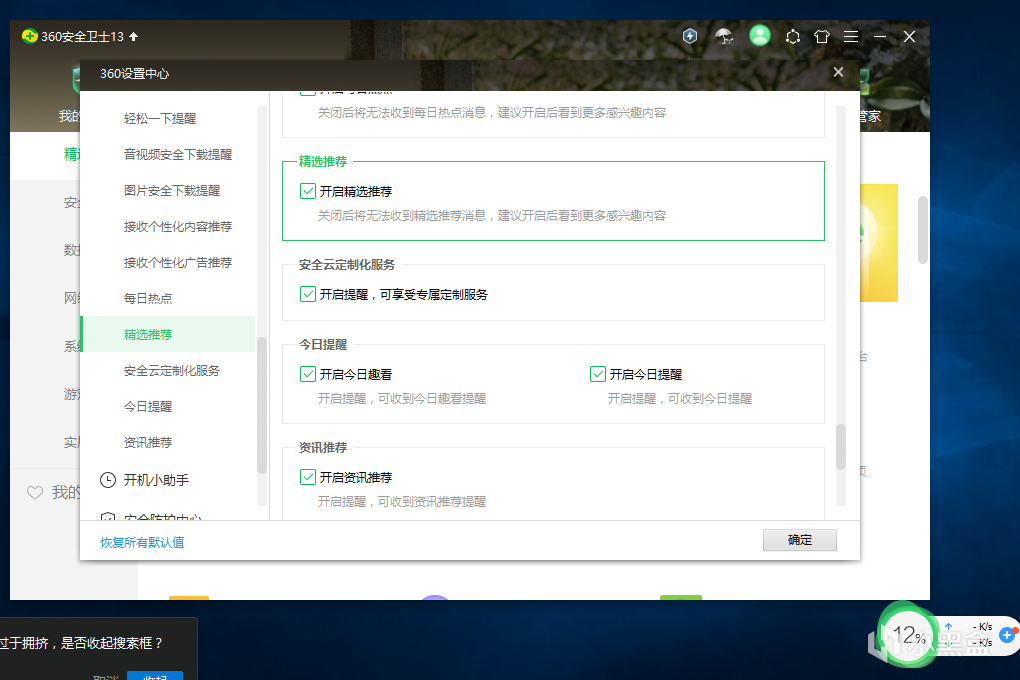Click the 今日提醒 section heading
This screenshot has width=1020, height=680.
coord(323,345)
